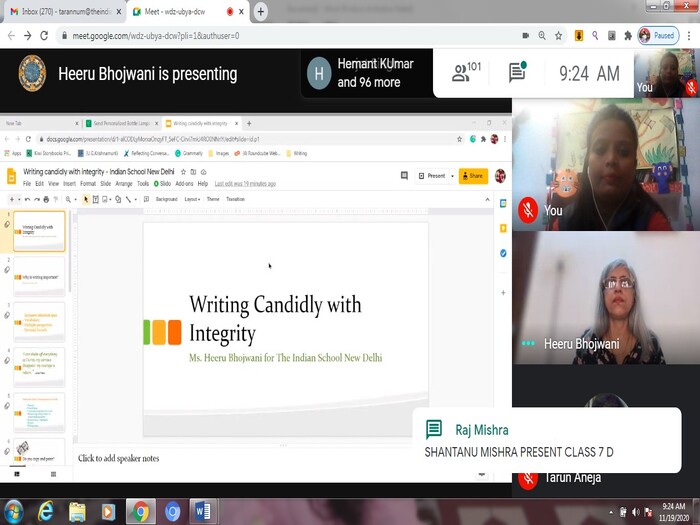700x525 pixels.
Task: Open Last edit history link
Action: (245, 183)
